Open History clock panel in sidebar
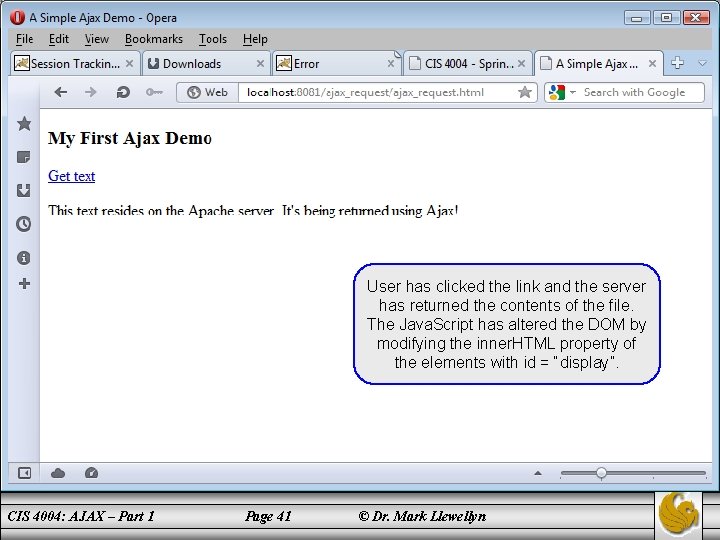The width and height of the screenshot is (720, 540). 23,224
